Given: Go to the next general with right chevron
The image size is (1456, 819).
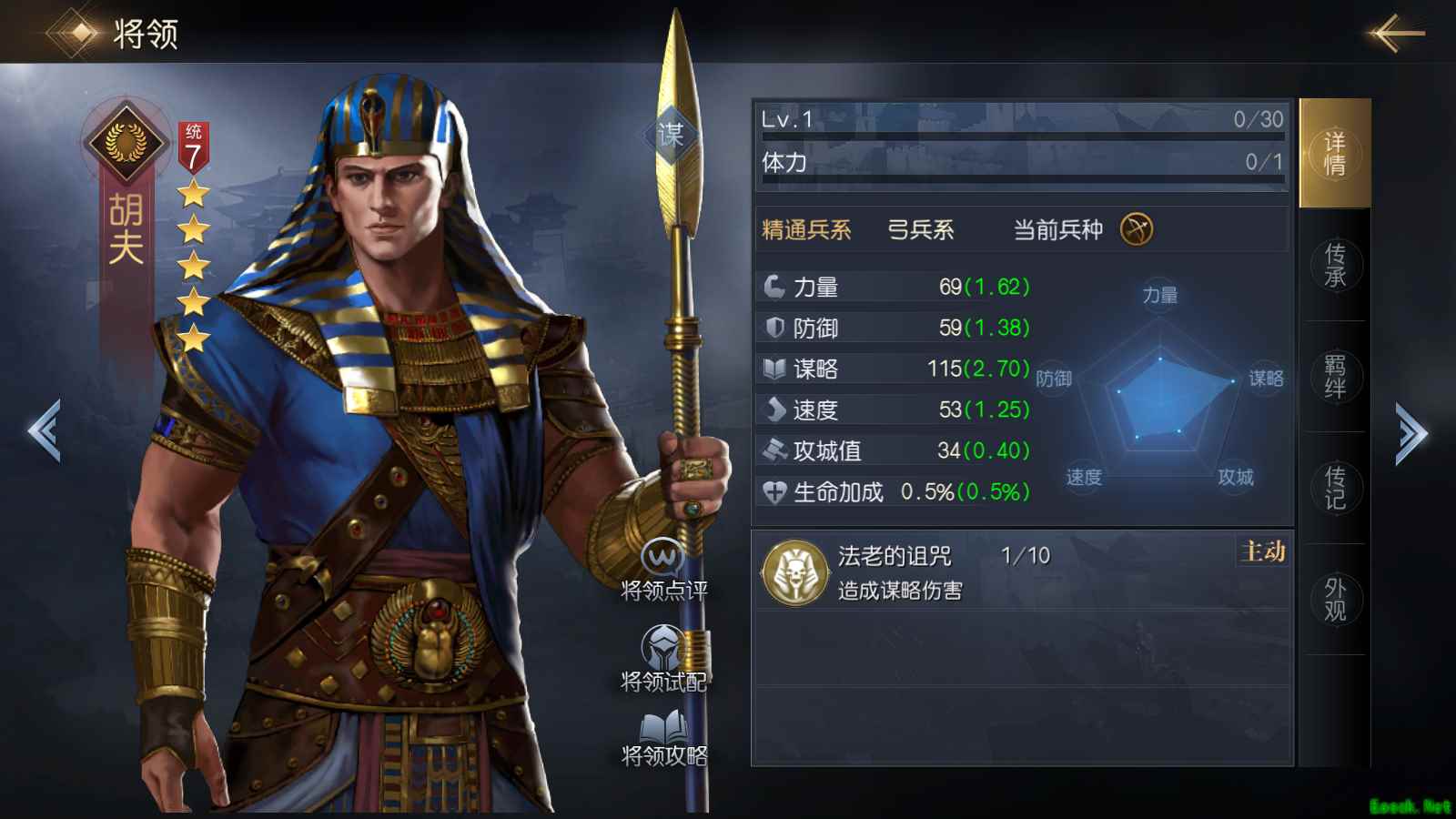Looking at the screenshot, I should coord(1411,433).
